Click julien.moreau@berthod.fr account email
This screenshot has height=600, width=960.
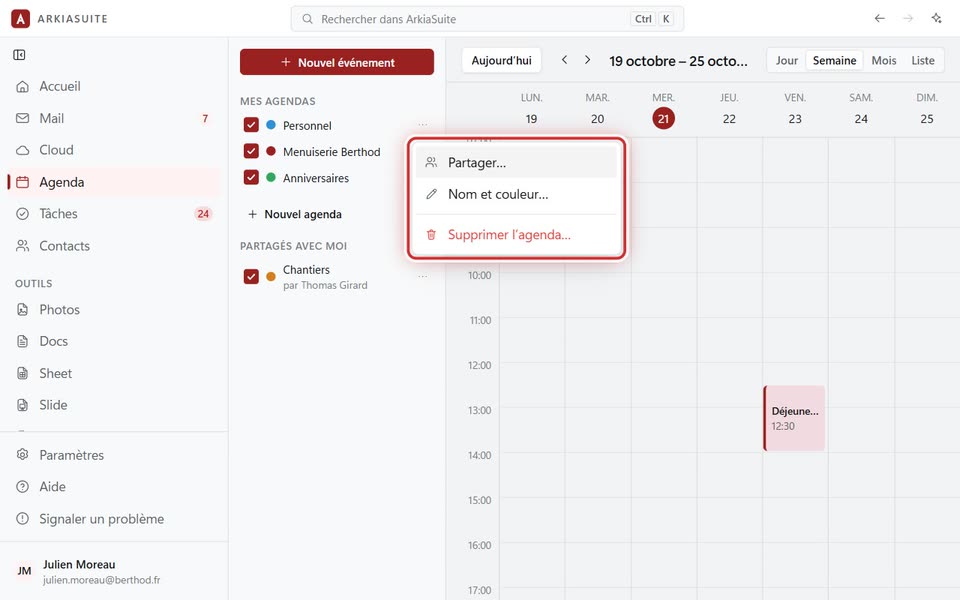(x=102, y=580)
